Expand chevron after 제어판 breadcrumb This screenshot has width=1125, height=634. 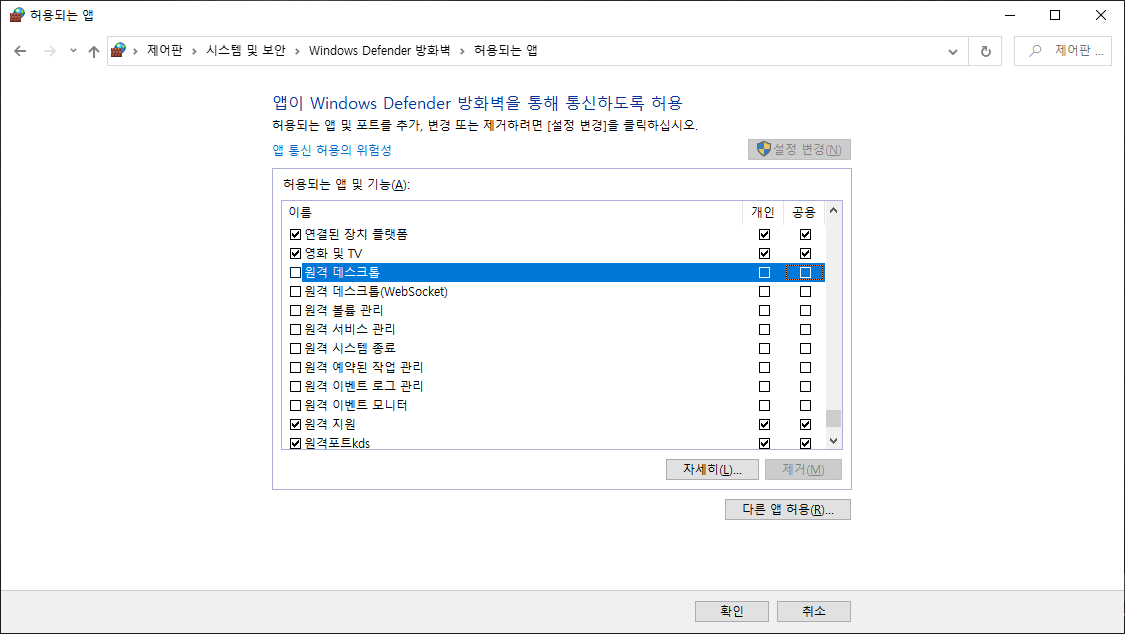tap(194, 51)
